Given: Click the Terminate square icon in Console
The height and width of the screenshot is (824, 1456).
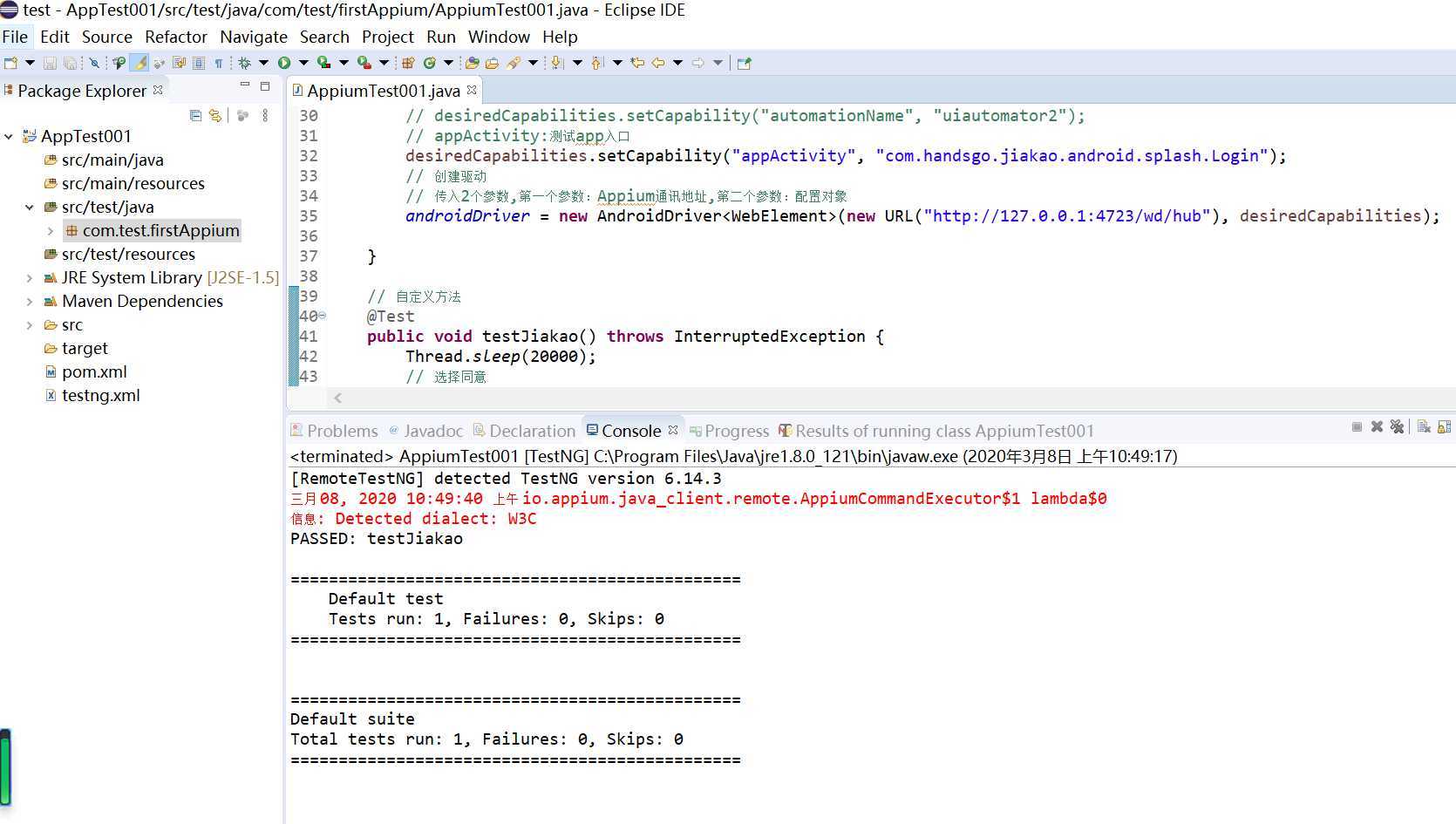Looking at the screenshot, I should coord(1357,426).
